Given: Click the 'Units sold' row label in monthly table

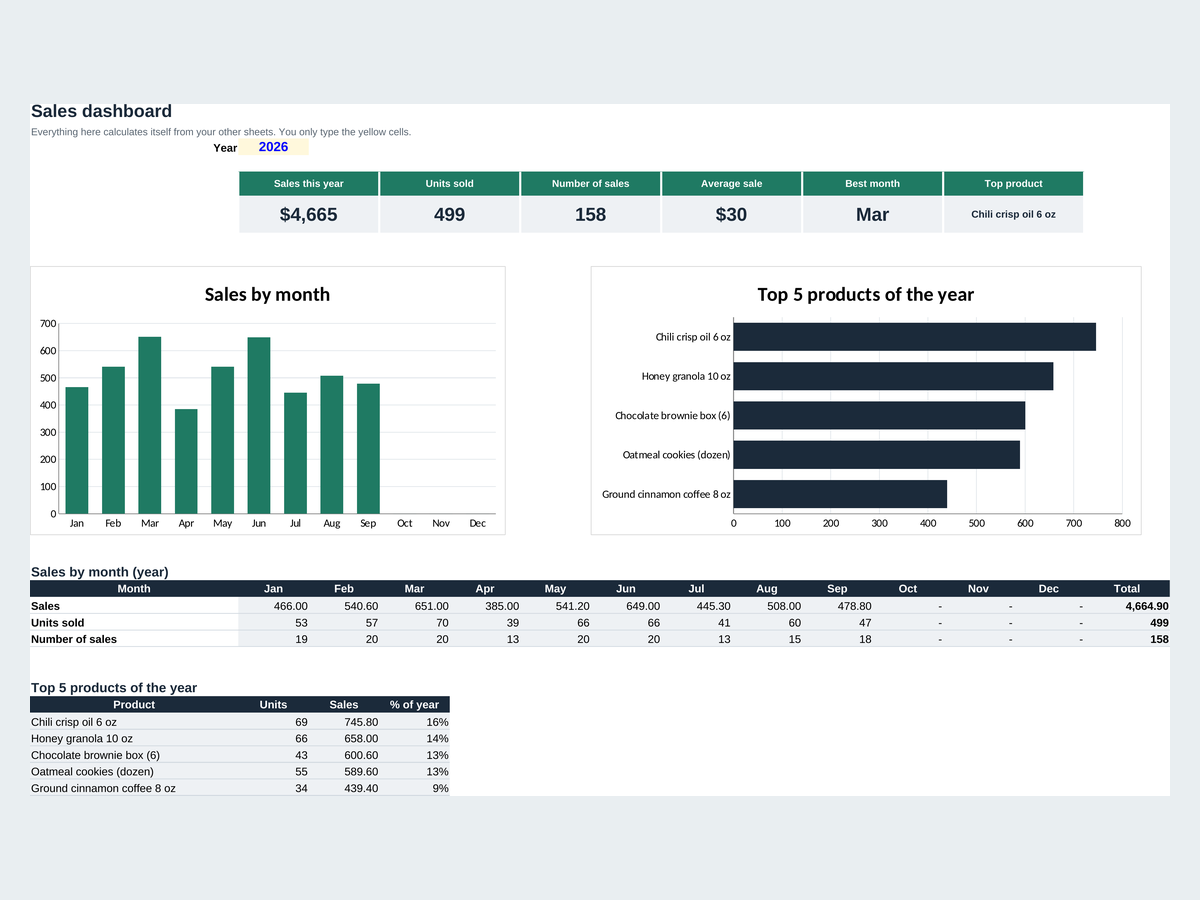Looking at the screenshot, I should click(134, 623).
